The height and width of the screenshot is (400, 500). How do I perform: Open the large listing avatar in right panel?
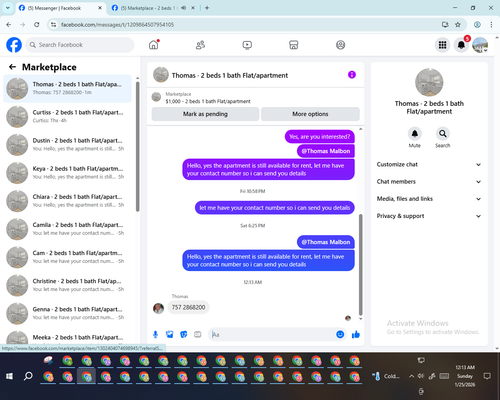tap(429, 83)
